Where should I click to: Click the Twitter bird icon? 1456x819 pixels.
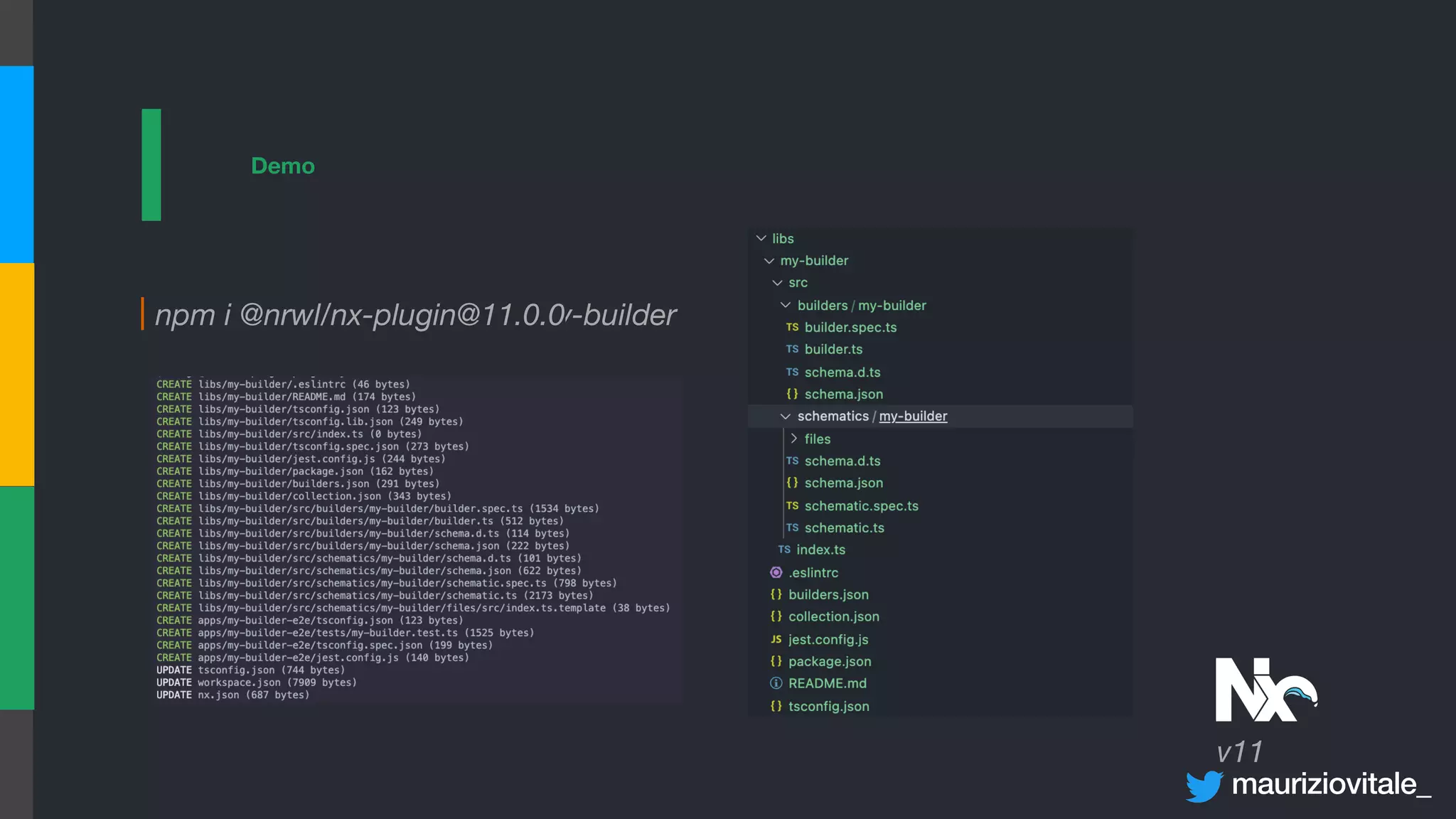point(1204,786)
